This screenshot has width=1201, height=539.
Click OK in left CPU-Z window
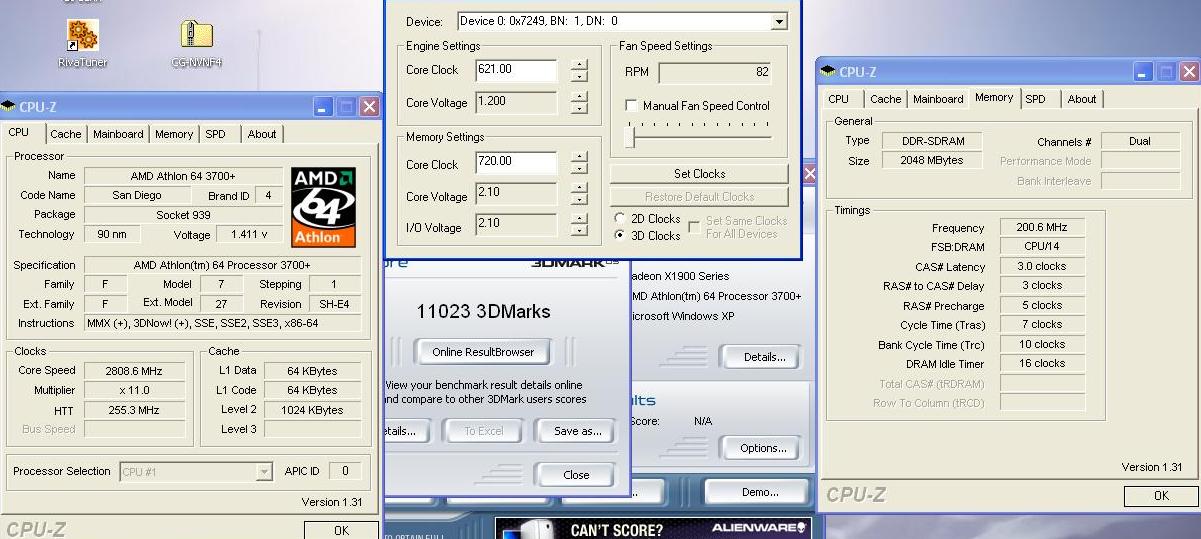[341, 530]
